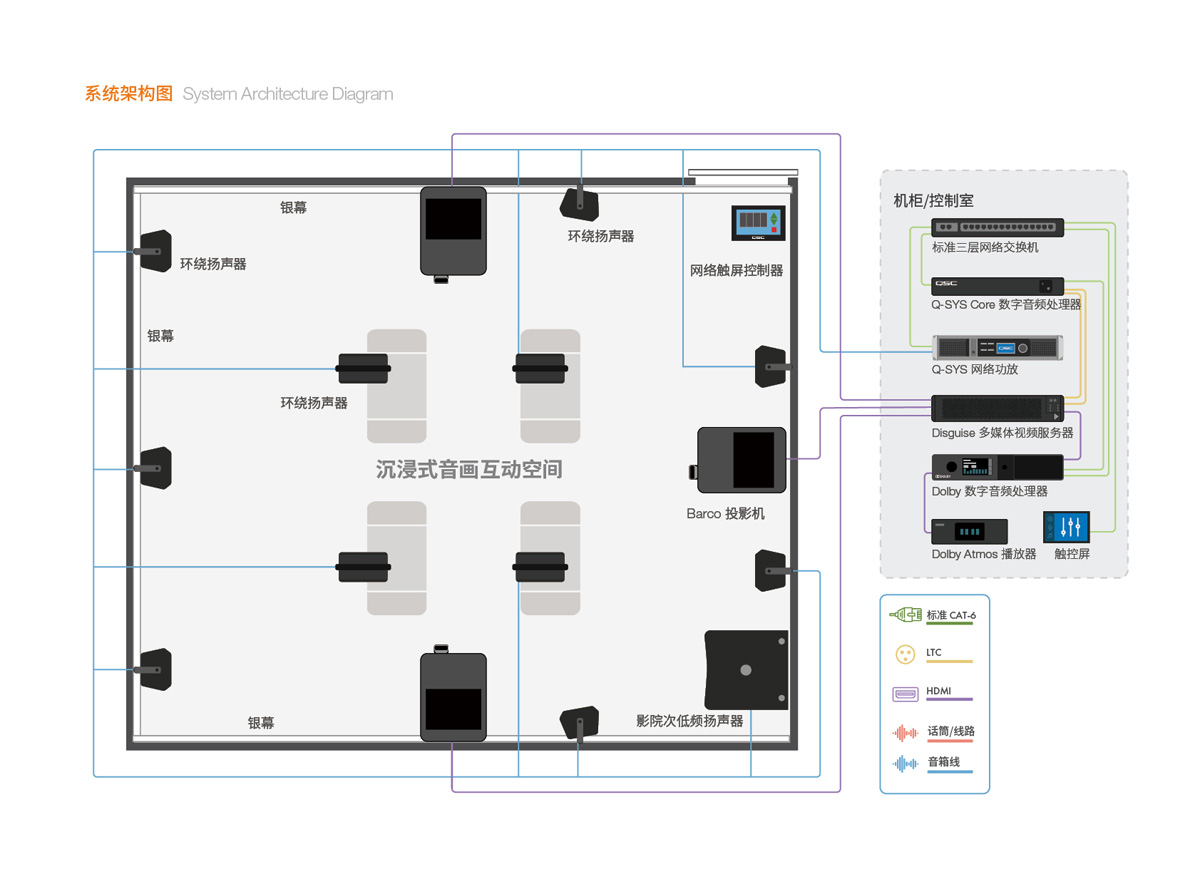The image size is (1200, 884).
Task: Select the blue 触控屏 mixer icon
Action: pos(1066,527)
